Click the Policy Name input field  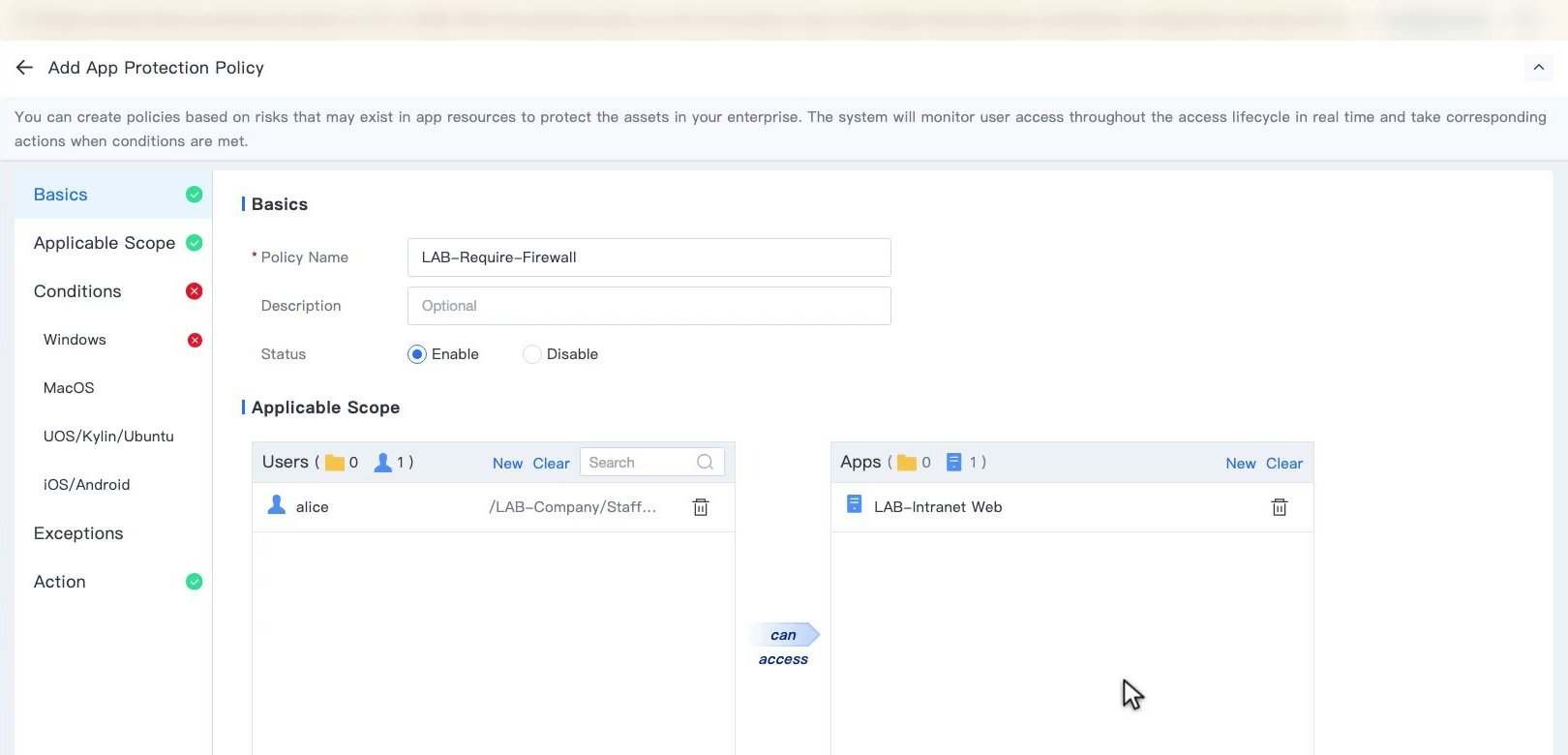[x=648, y=257]
